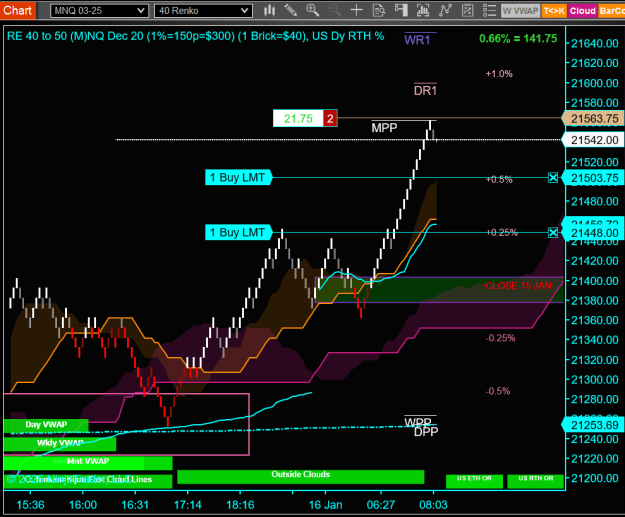
Task: Select the 1 Buy LMT order flag at 21503.75
Action: tap(238, 177)
